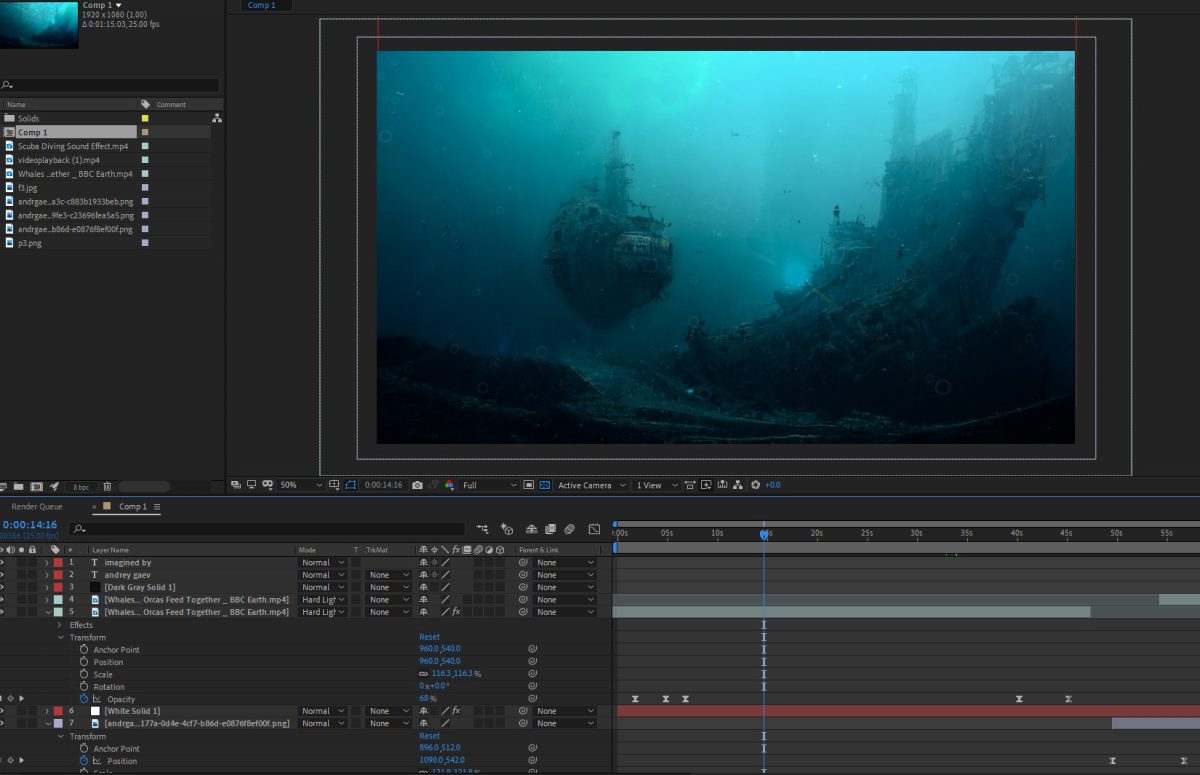This screenshot has width=1200, height=775.
Task: Click the exposure value +0.0
Action: (773, 485)
